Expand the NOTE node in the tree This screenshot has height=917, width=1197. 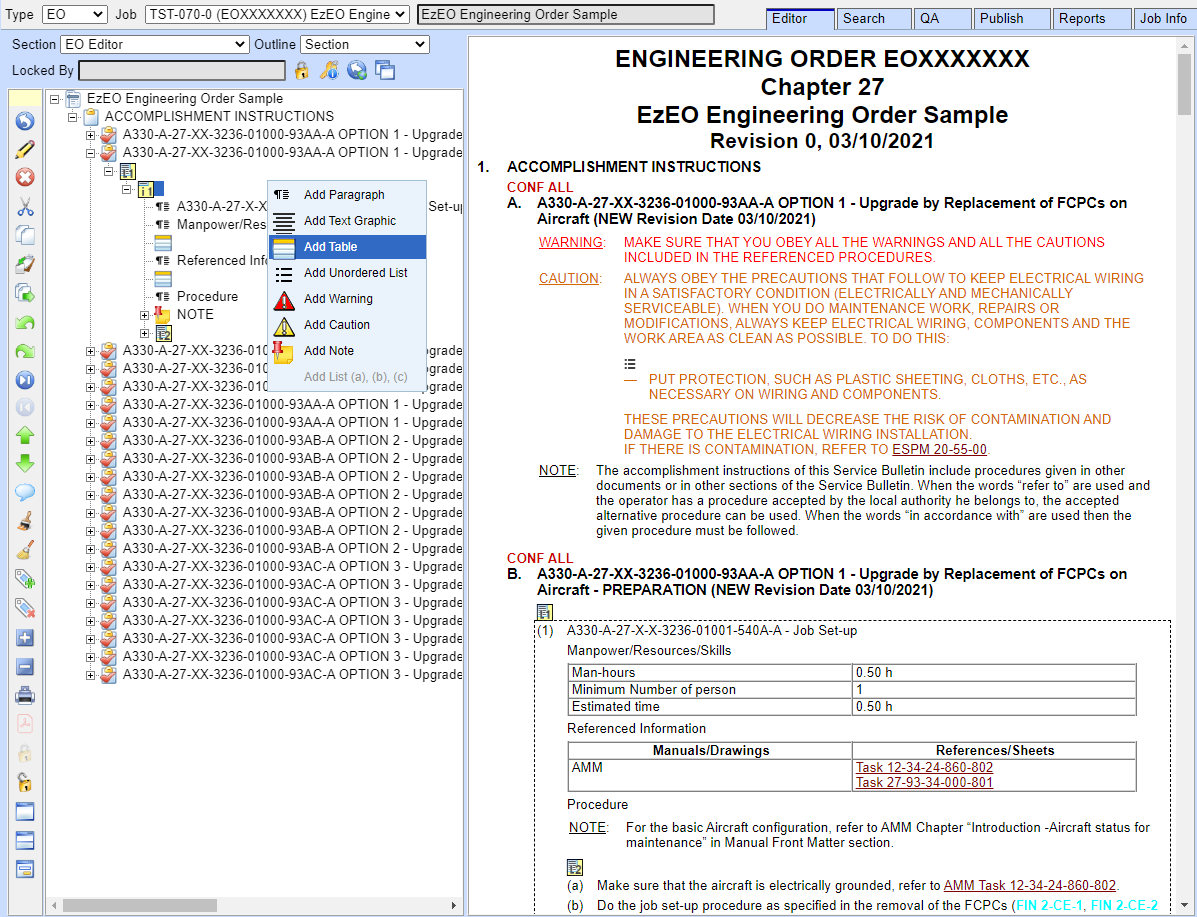click(x=144, y=315)
